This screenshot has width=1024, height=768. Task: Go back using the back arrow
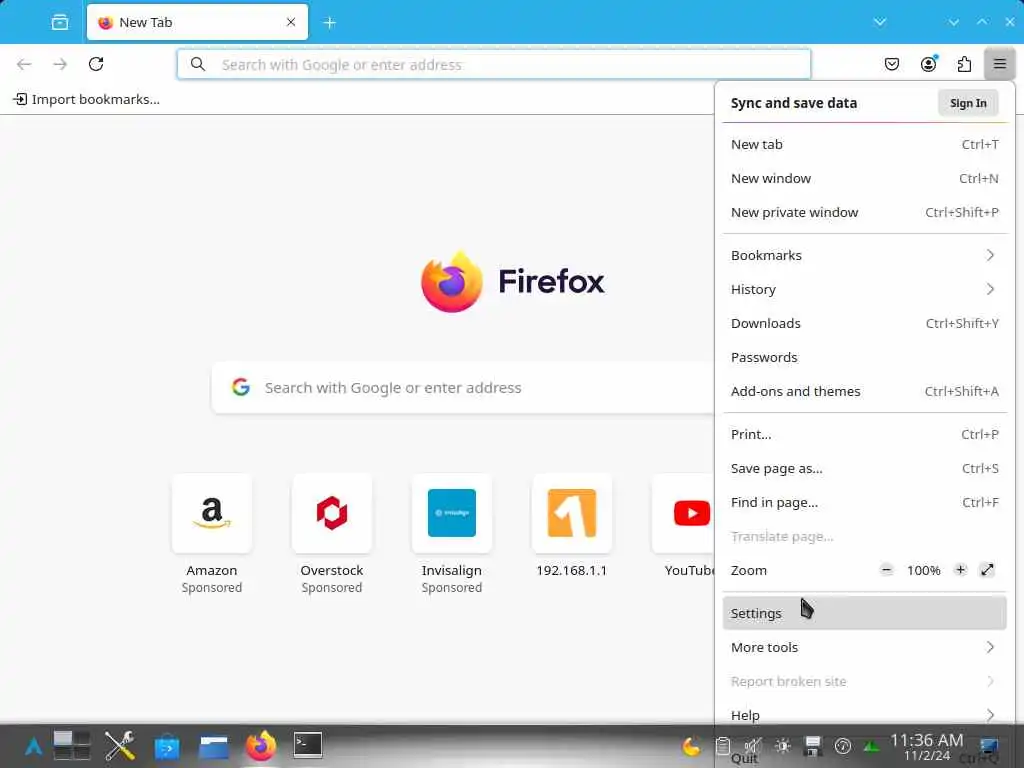click(x=24, y=64)
